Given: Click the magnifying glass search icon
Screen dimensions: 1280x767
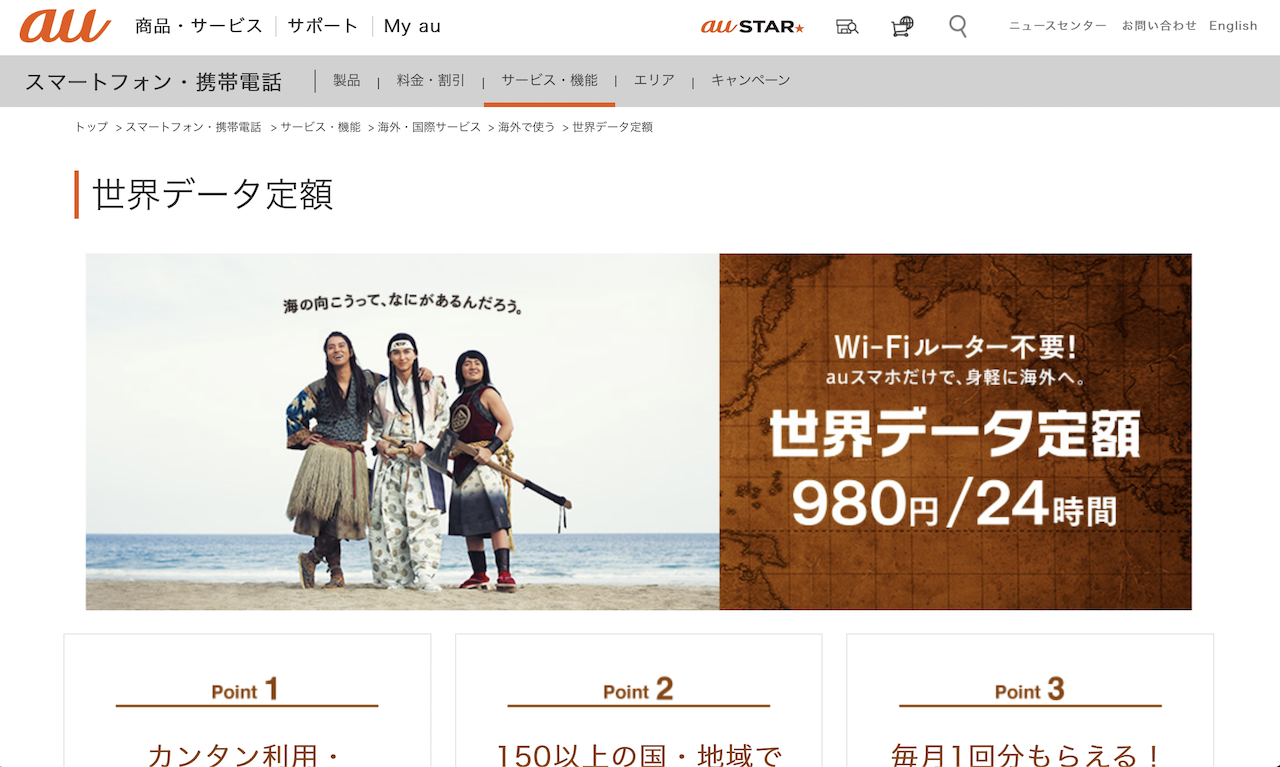Looking at the screenshot, I should 958,27.
